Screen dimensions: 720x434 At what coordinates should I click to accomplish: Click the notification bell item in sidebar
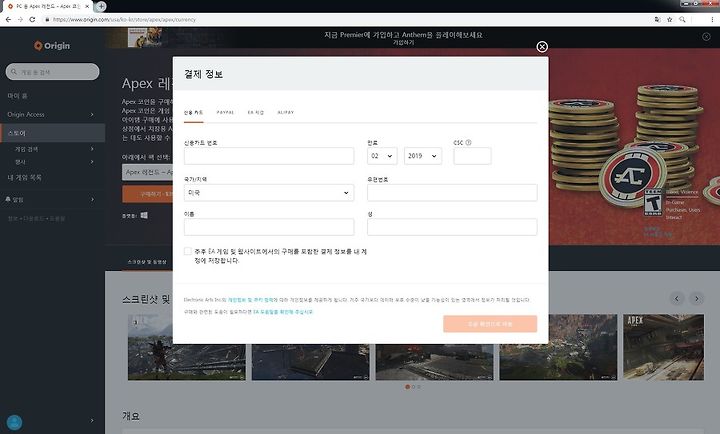pos(15,199)
